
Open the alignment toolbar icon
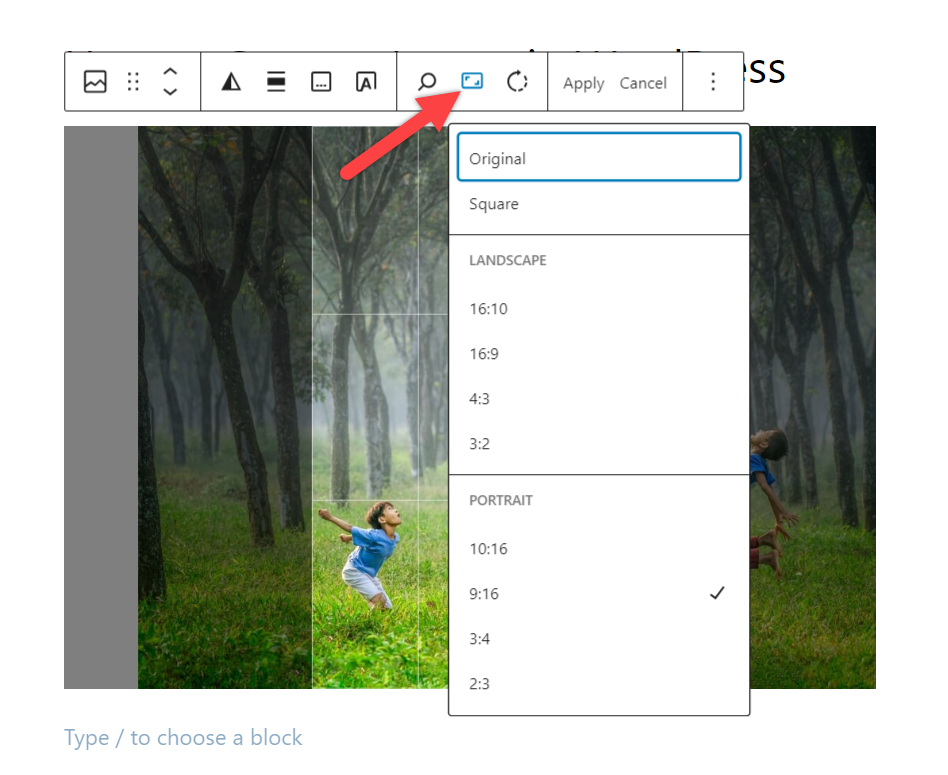(x=276, y=82)
